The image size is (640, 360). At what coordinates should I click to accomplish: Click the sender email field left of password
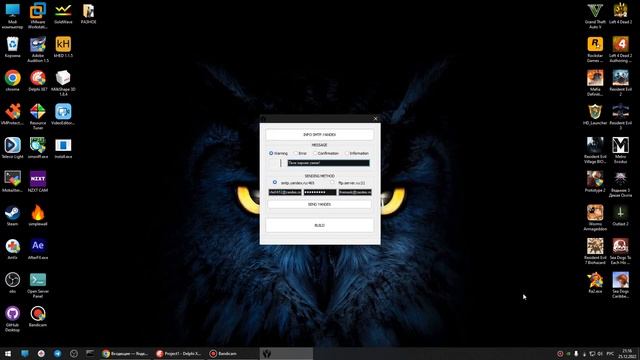(285, 192)
